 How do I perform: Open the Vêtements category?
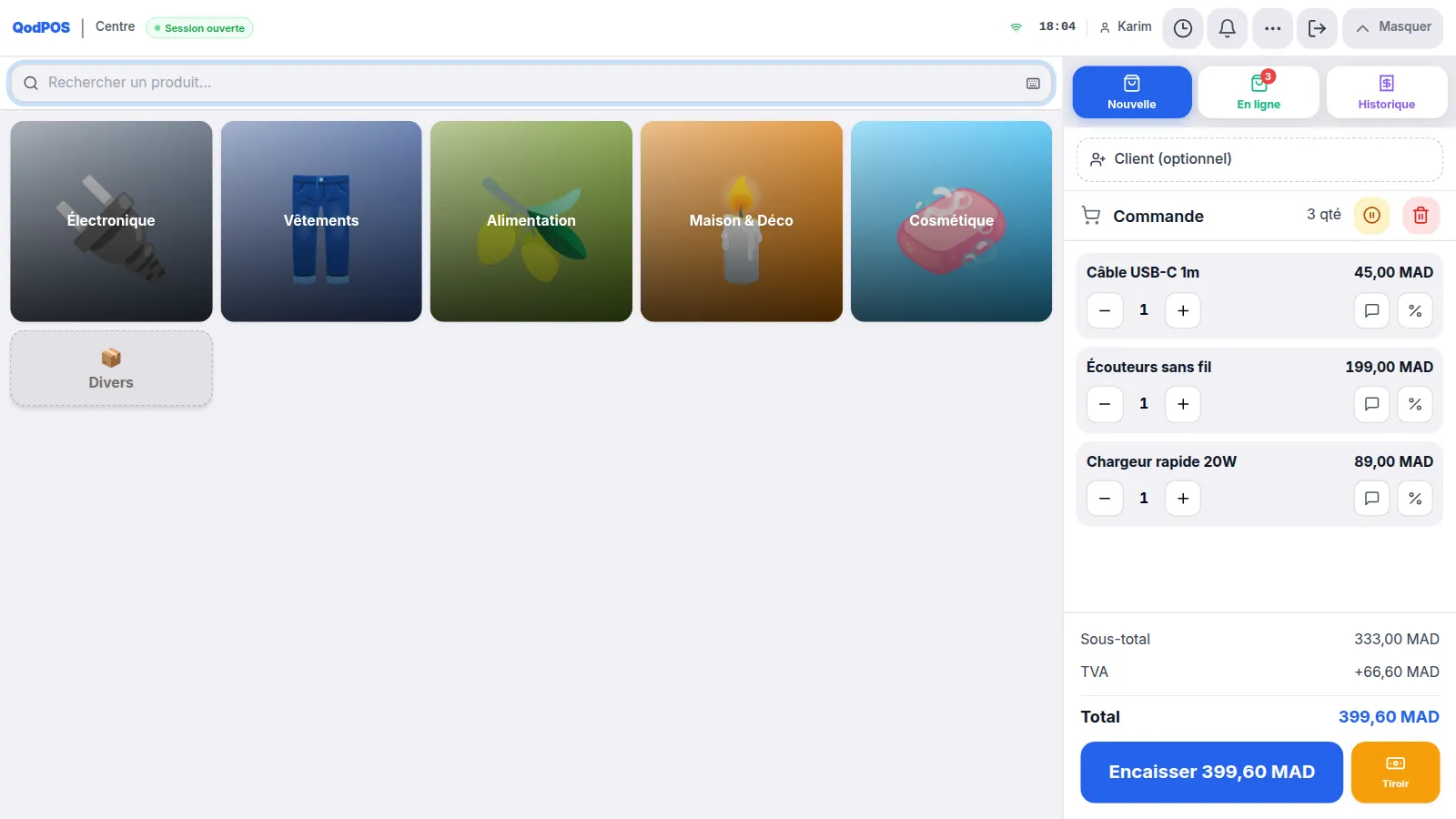[x=321, y=221]
